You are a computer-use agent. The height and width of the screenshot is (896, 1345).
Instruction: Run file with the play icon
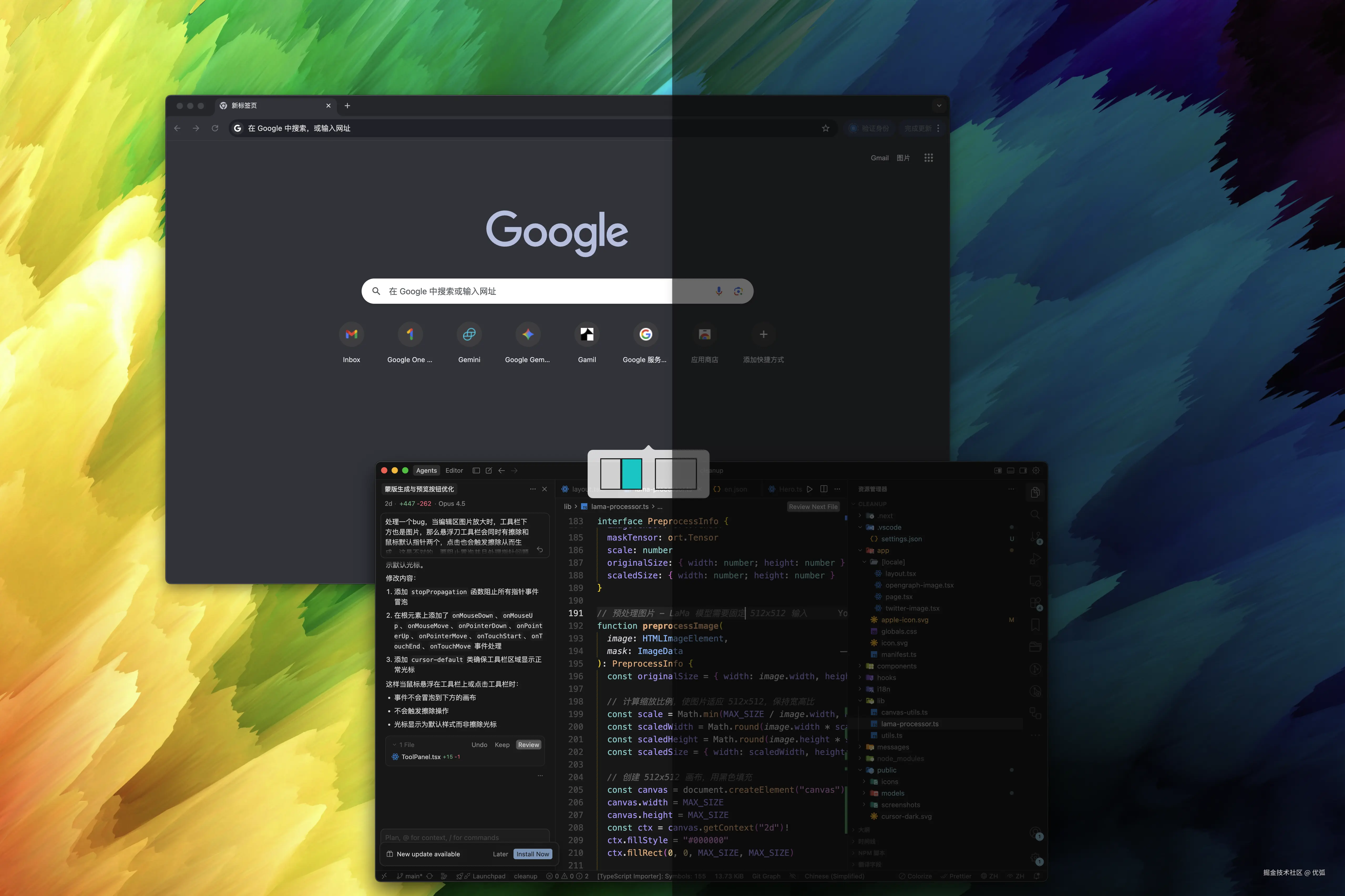(x=810, y=489)
